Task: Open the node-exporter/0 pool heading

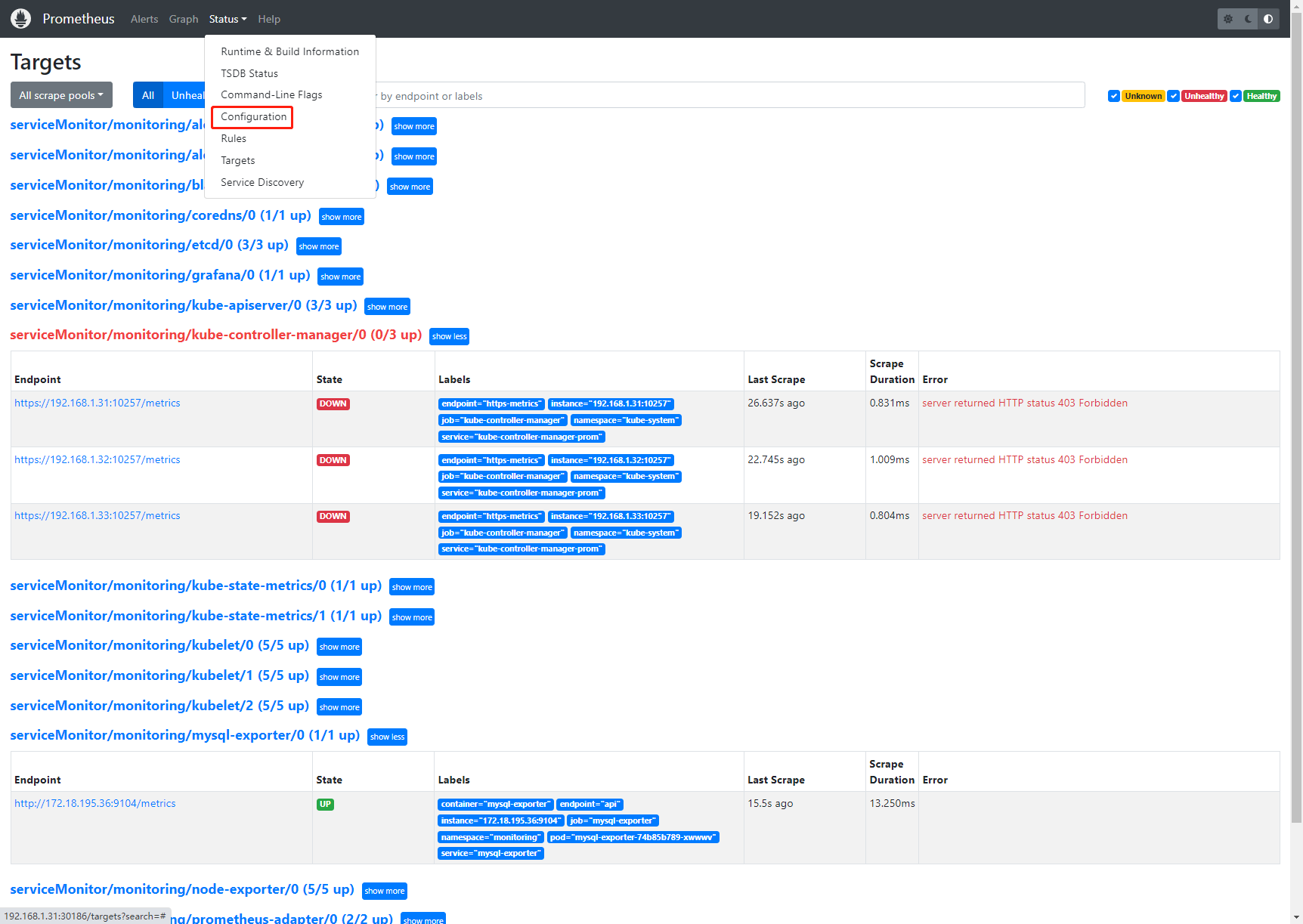Action: coord(182,889)
